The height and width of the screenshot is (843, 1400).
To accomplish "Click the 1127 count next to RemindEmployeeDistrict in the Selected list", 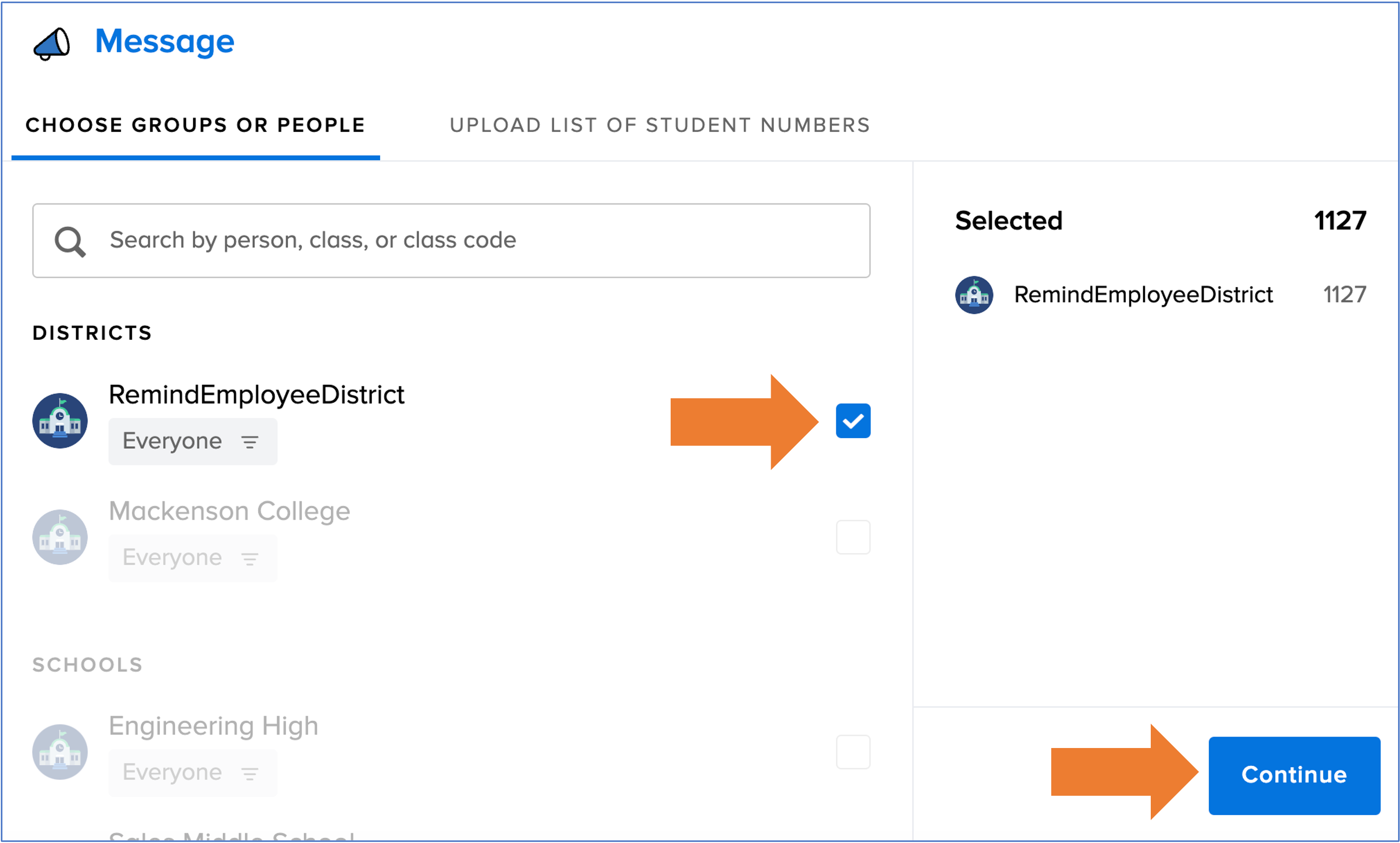I will (1344, 295).
